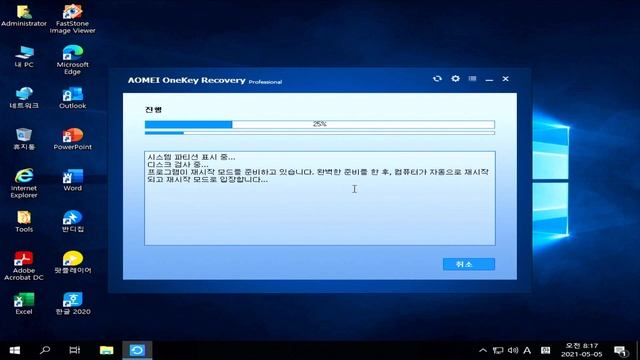Select the FastStone Image Viewer desktop icon
This screenshot has width=640, height=360.
[x=72, y=19]
